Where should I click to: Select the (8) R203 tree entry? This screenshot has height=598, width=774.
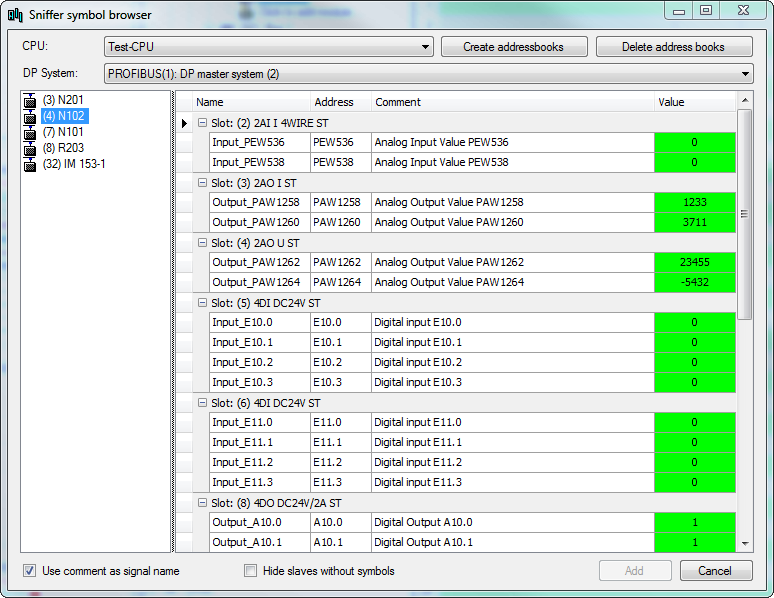click(x=63, y=148)
